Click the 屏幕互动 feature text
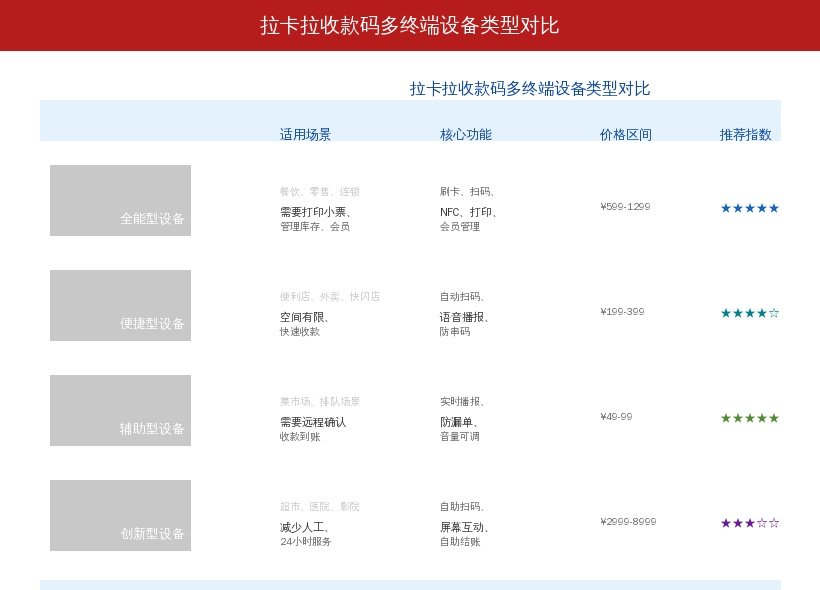 464,527
